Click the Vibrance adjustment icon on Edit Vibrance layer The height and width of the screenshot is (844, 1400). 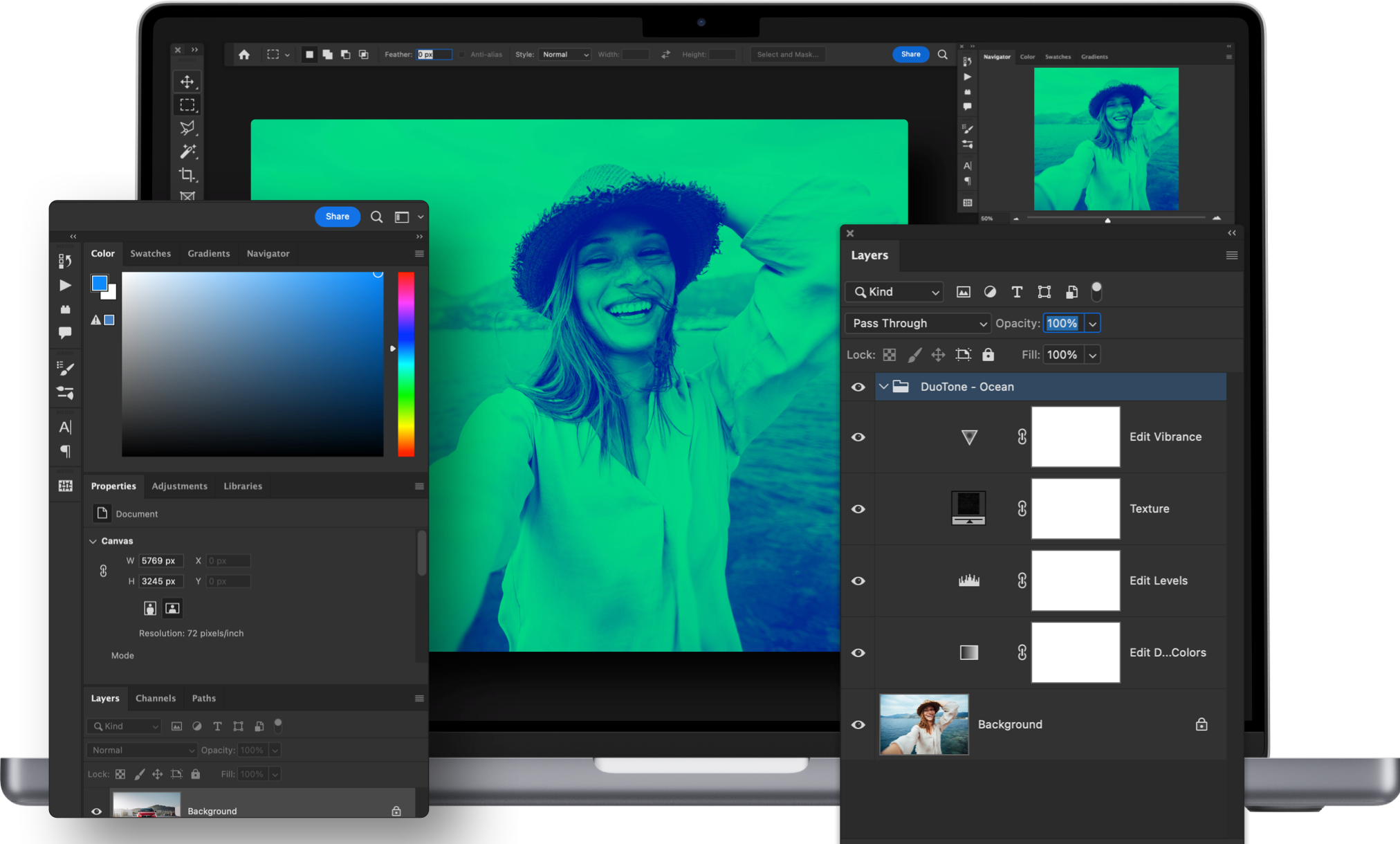(x=969, y=437)
